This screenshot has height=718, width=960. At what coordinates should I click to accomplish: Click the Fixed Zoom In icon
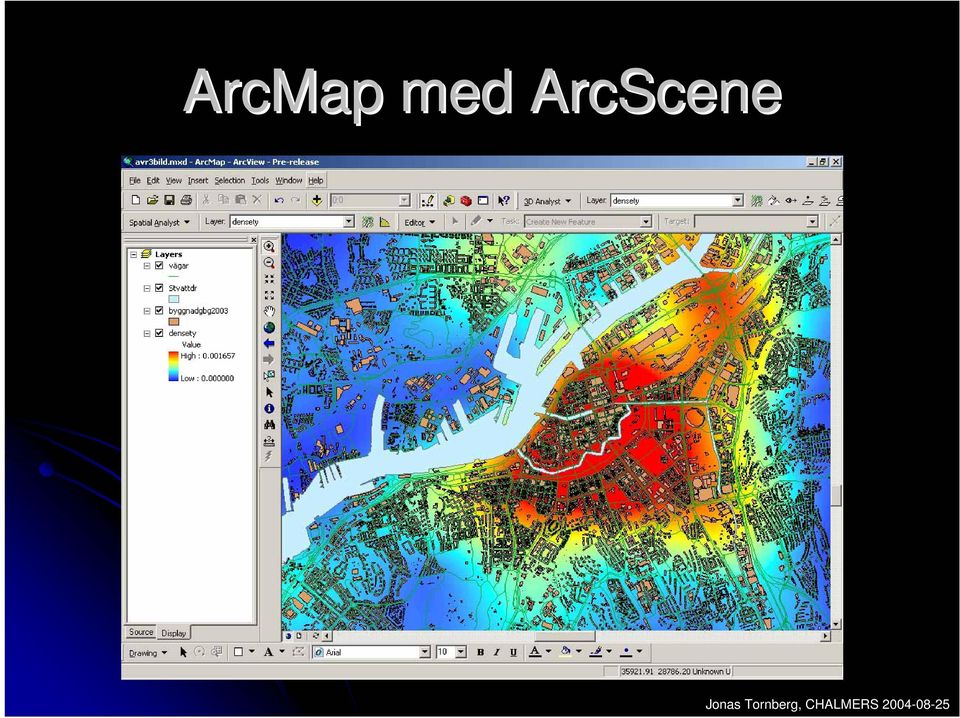point(269,279)
